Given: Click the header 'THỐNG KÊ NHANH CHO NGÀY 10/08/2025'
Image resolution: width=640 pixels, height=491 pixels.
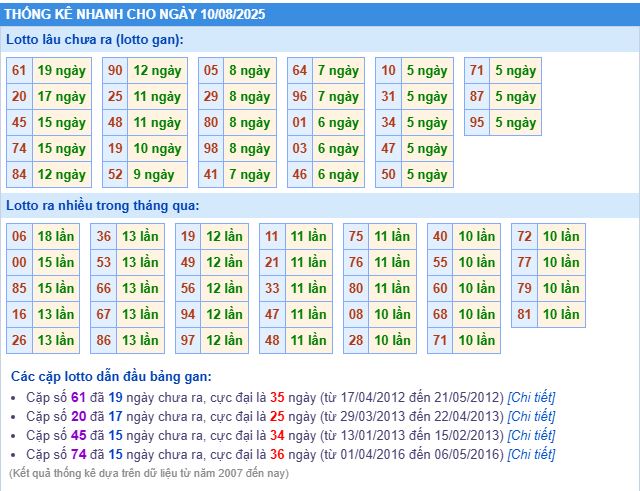Looking at the screenshot, I should [x=135, y=14].
